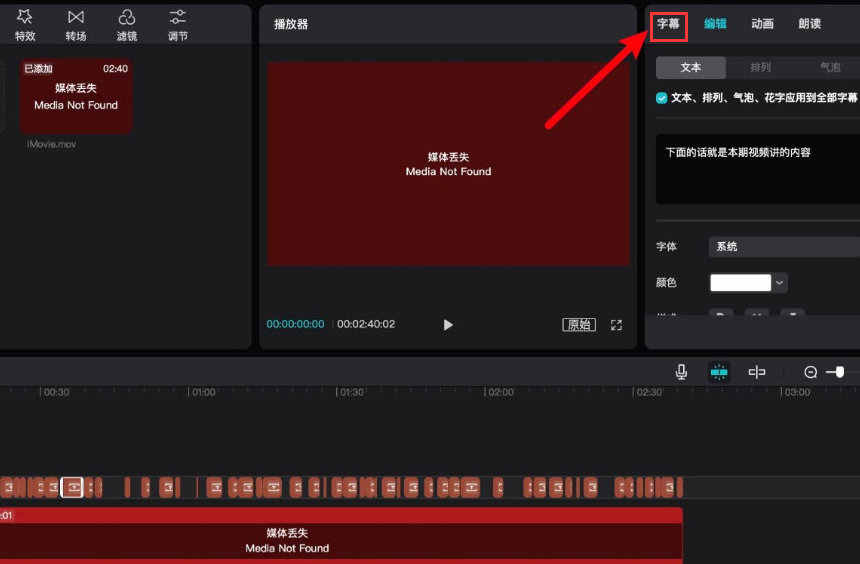Viewport: 860px width, 564px height.
Task: Click the white 颜色 color swatch
Action: click(x=740, y=283)
